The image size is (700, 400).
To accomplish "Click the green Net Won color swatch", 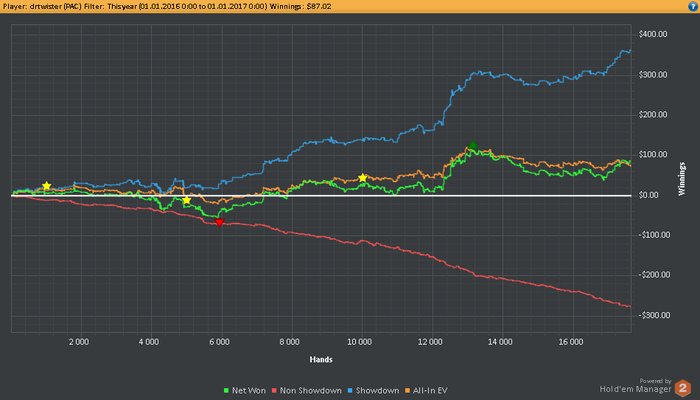I will tap(226, 391).
